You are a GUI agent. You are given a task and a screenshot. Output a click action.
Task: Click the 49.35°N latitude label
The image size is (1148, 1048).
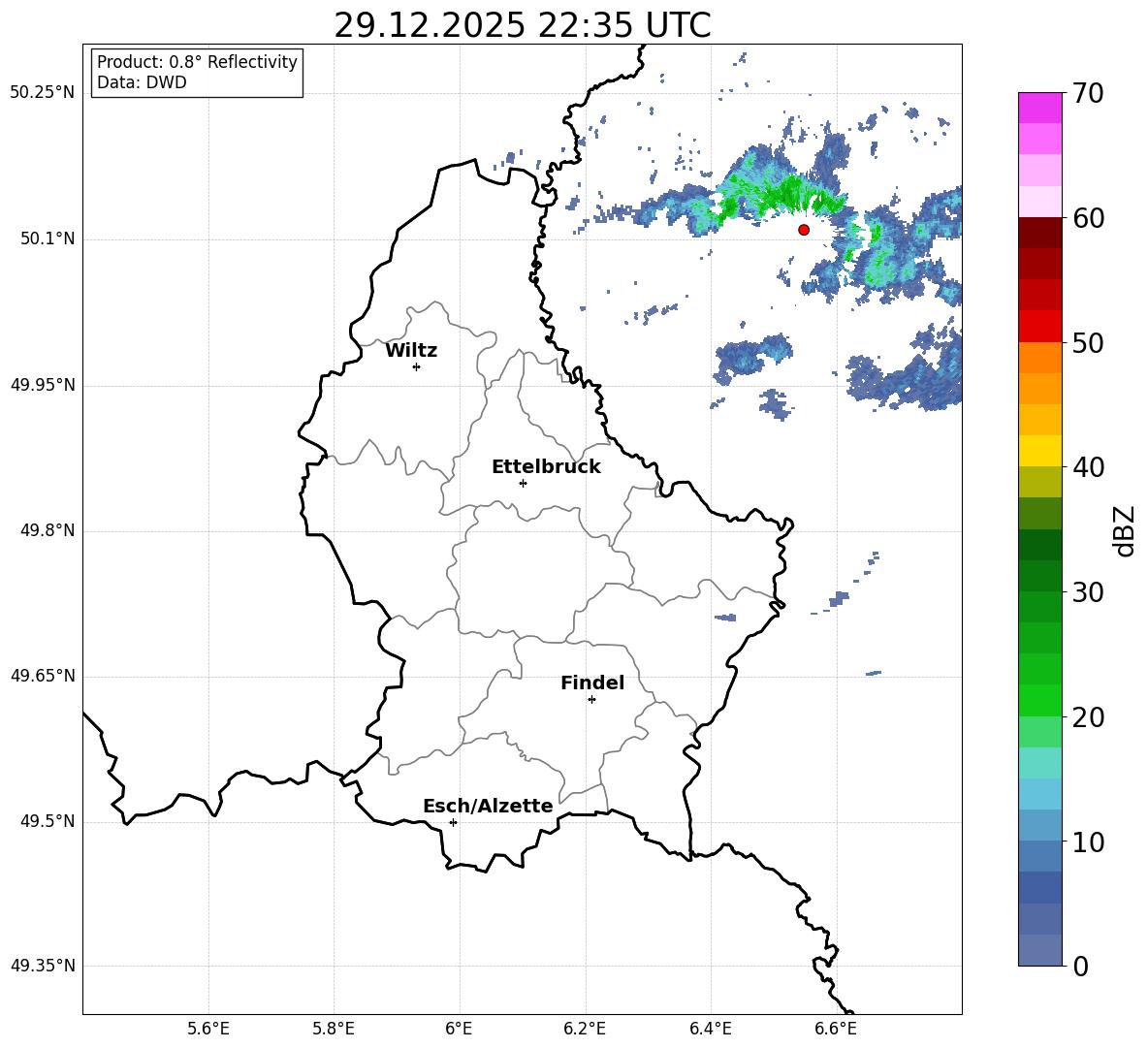pyautogui.click(x=43, y=966)
